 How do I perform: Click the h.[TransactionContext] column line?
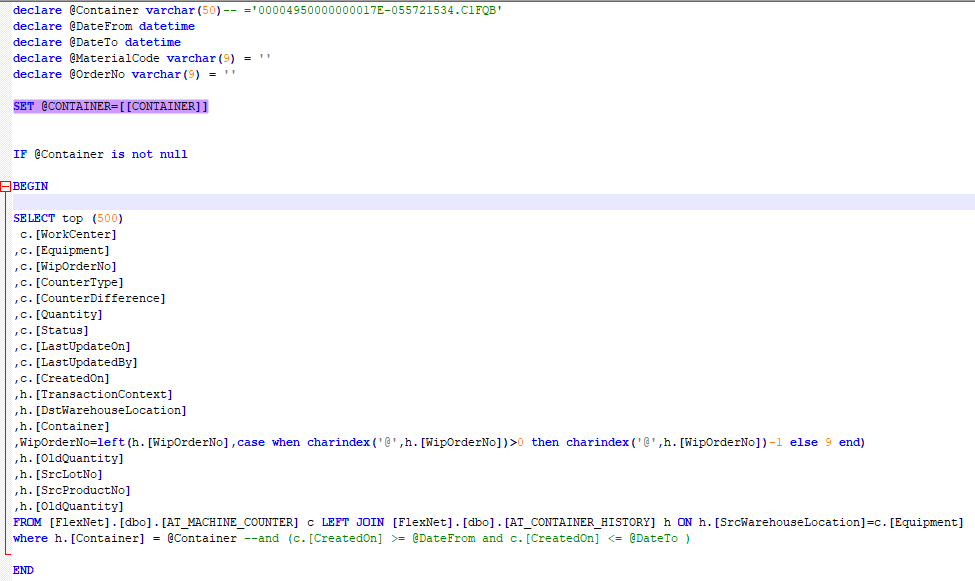pos(93,394)
